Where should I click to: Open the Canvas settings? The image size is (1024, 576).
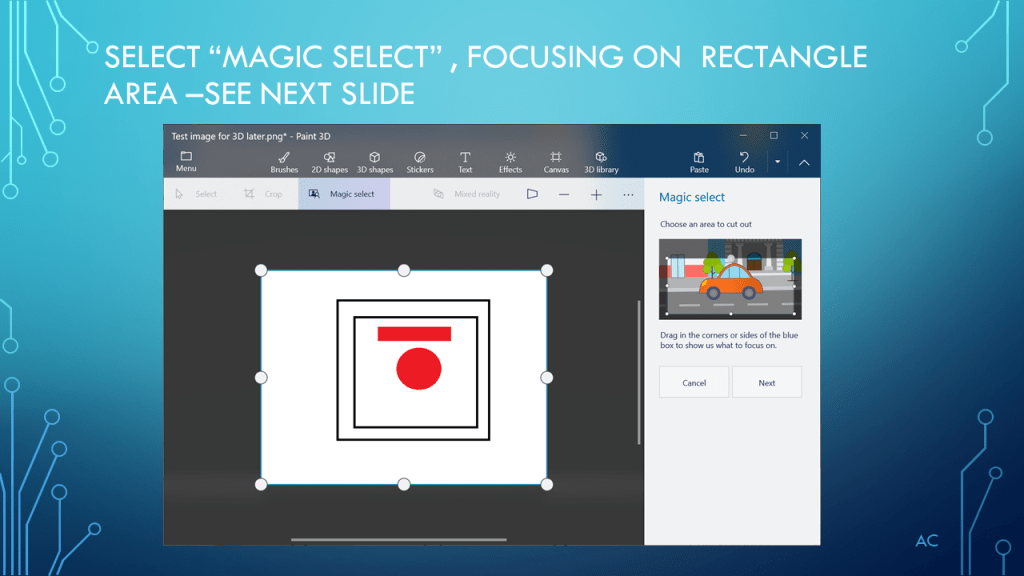tap(556, 162)
